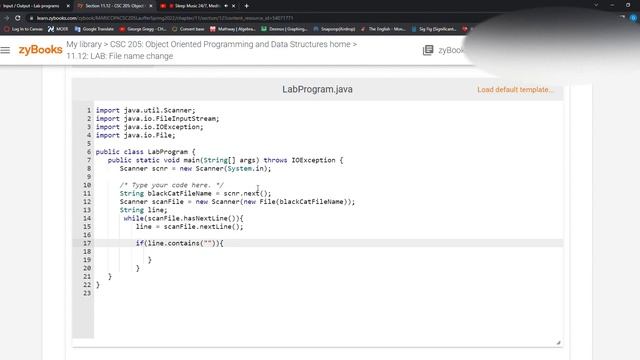Open a new browser tab
This screenshot has height=360, width=640.
pyautogui.click(x=247, y=6)
